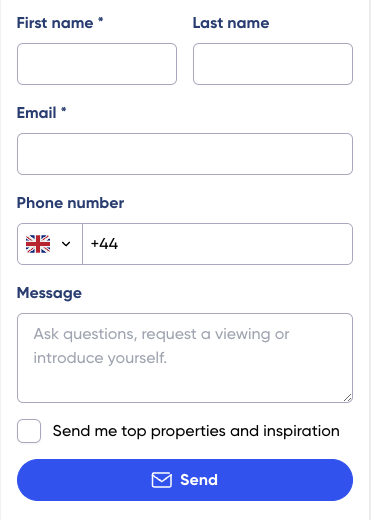Expand the country code chevron arrow

point(66,244)
